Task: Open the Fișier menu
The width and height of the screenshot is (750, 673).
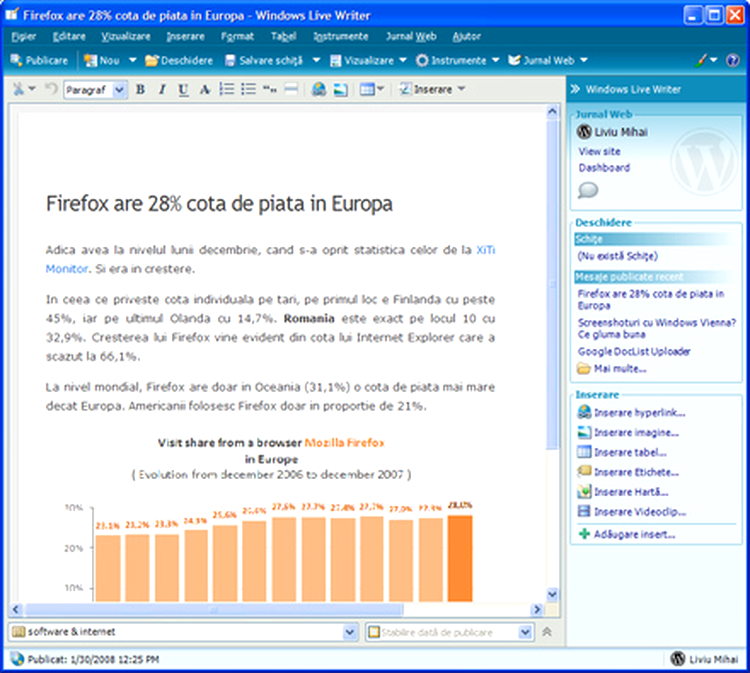Action: [x=23, y=36]
